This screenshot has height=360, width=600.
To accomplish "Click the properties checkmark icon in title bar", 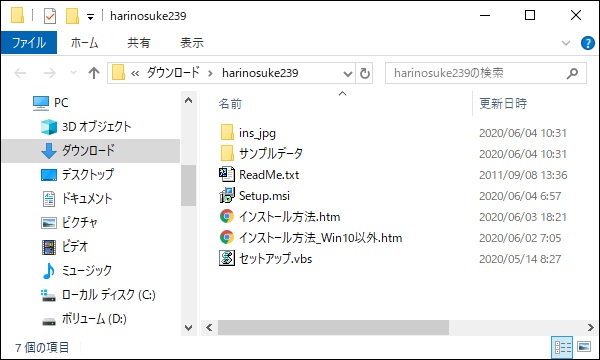I will (50, 16).
